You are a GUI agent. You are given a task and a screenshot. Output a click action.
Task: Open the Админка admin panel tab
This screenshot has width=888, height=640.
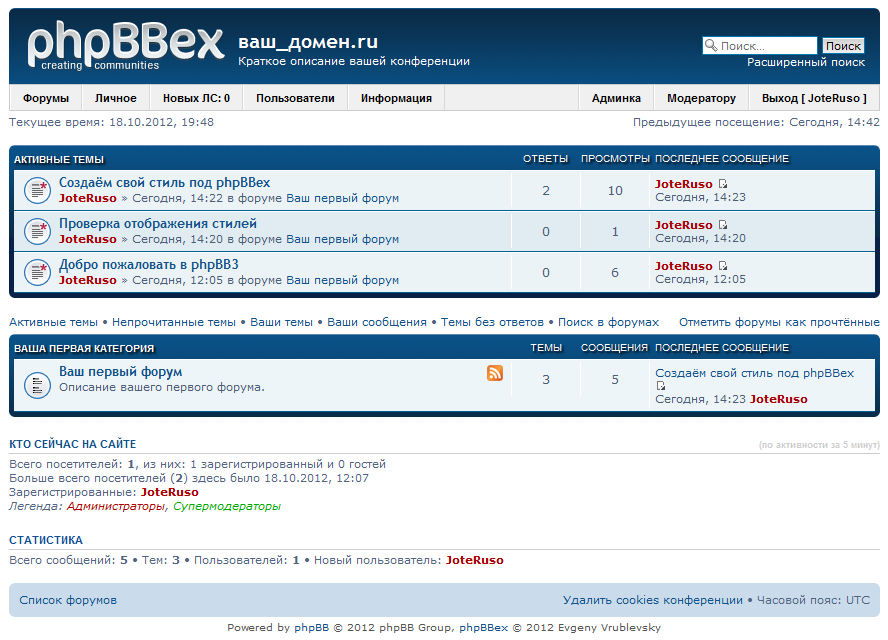[616, 98]
